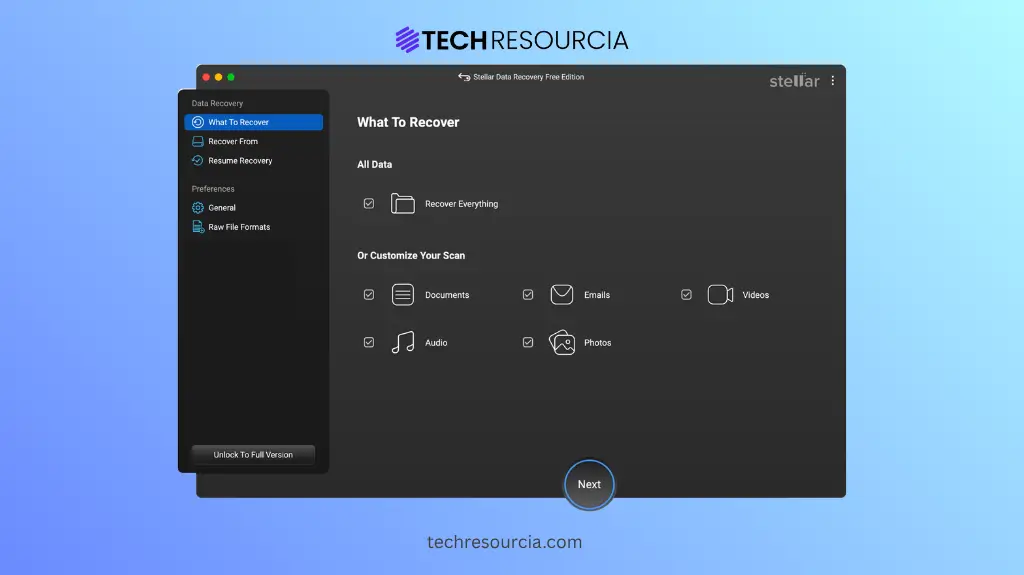Toggle the Recover Everything checkbox
This screenshot has width=1024, height=575.
pyautogui.click(x=369, y=204)
